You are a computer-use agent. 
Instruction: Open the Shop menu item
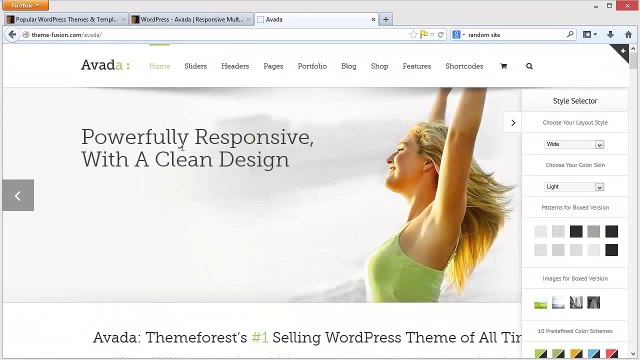coord(379,66)
